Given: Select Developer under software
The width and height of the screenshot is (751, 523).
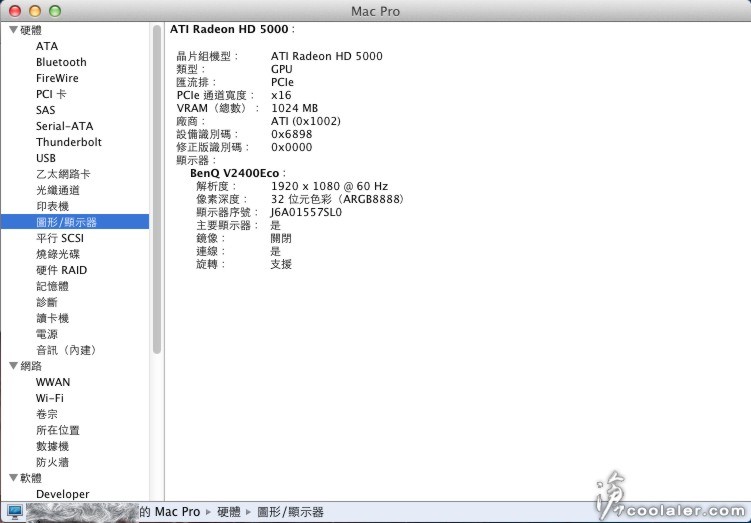Looking at the screenshot, I should coord(62,494).
